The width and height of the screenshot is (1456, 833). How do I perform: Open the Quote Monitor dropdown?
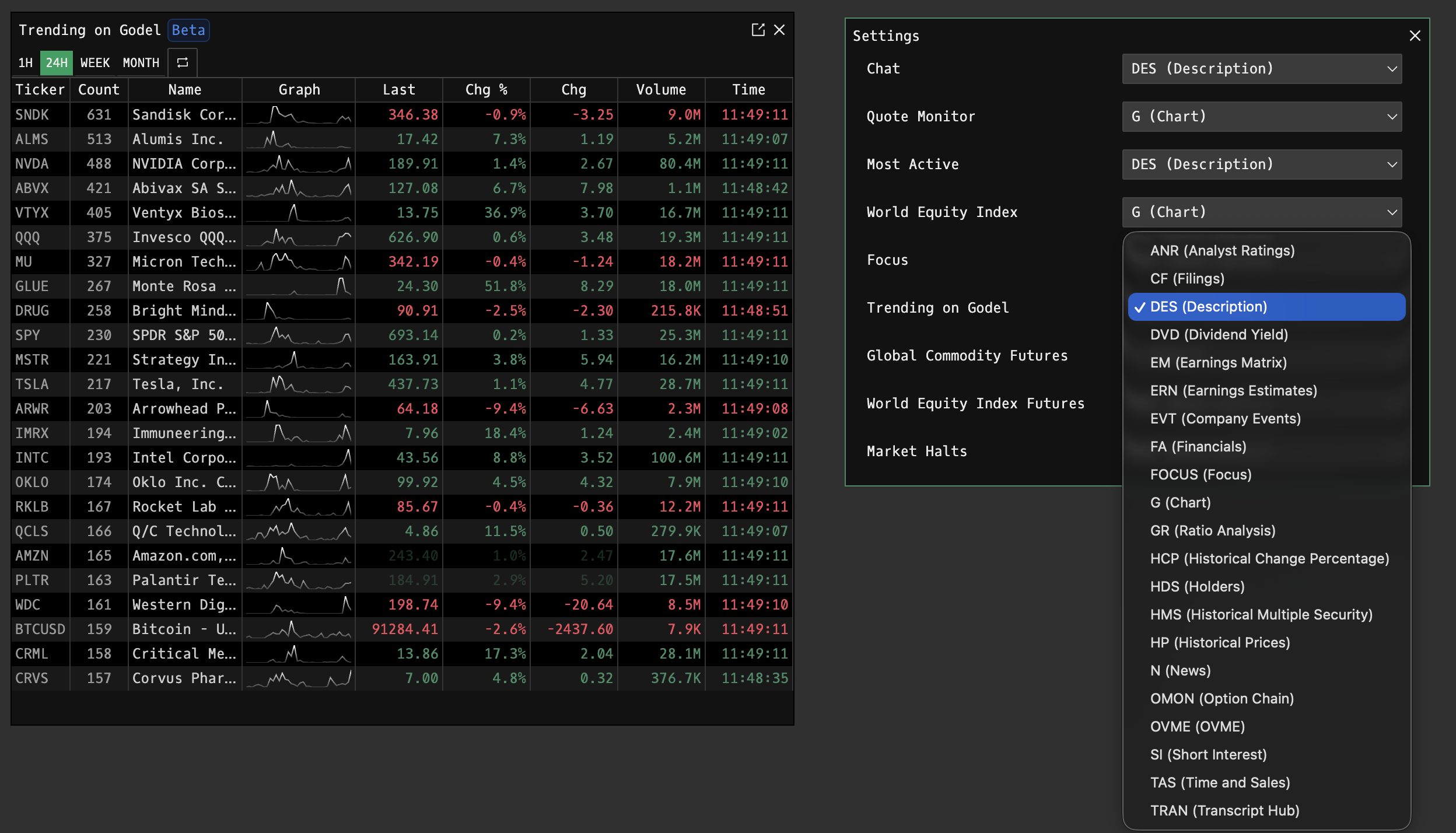[1262, 117]
